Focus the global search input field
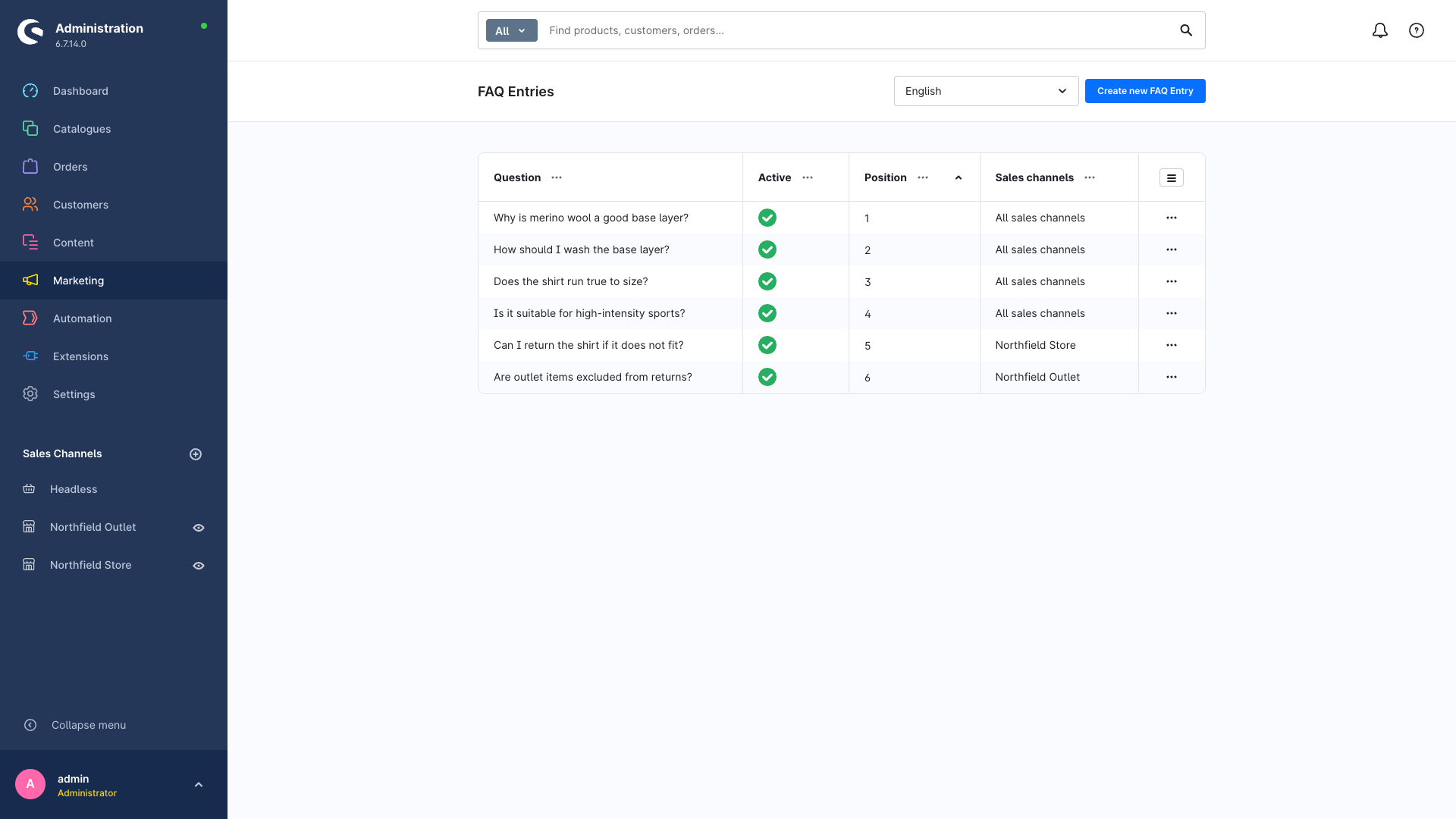The image size is (1456, 819). coord(857,30)
